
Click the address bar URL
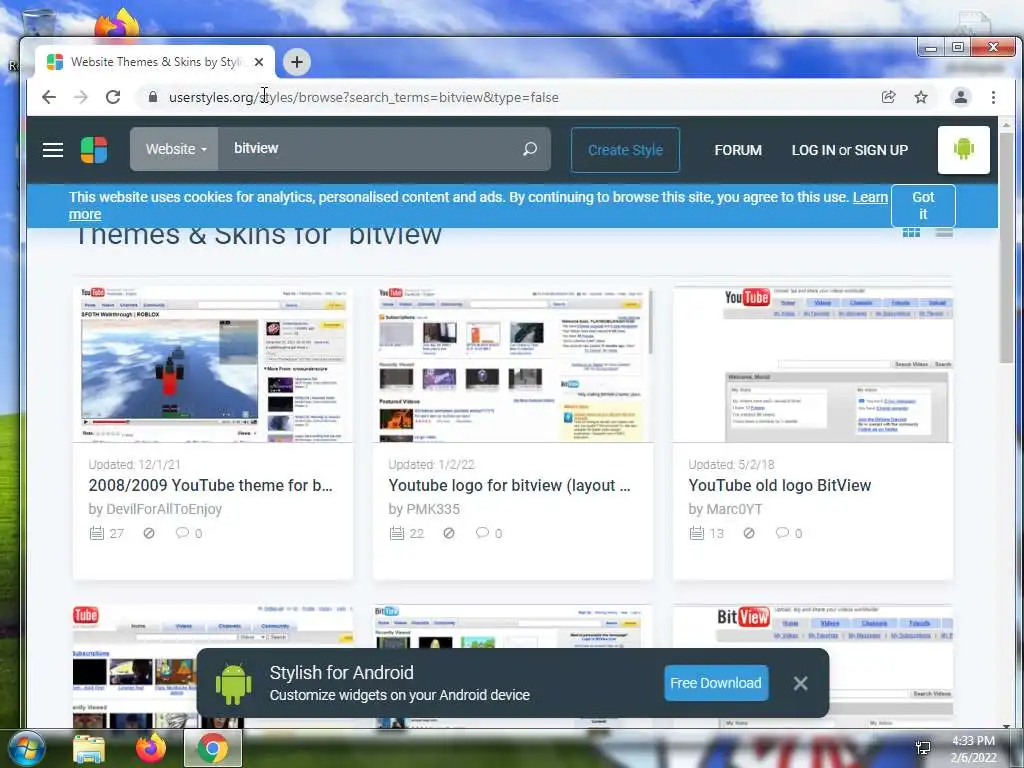click(x=364, y=97)
